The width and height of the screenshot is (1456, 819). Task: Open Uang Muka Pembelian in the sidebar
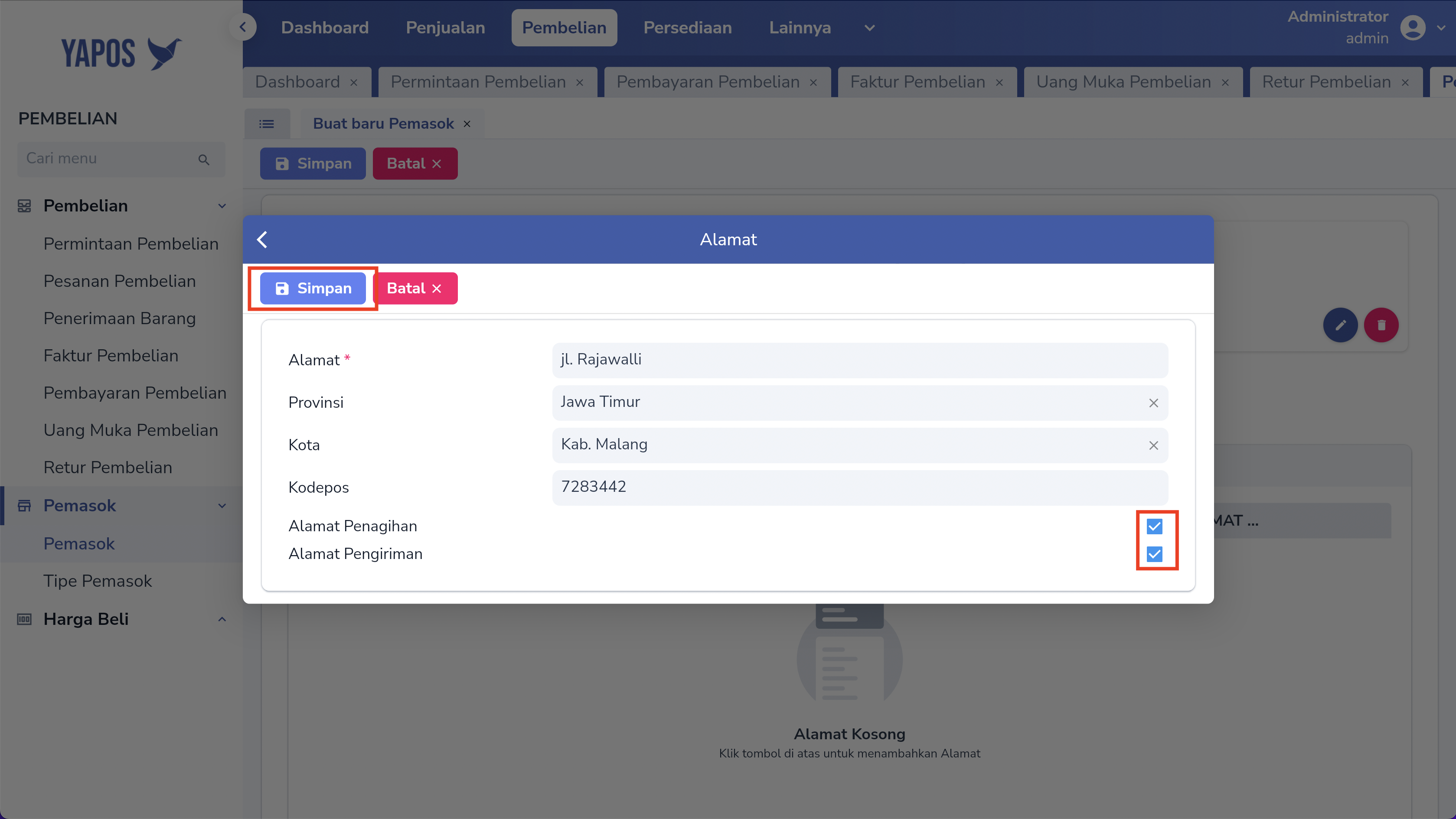(131, 430)
